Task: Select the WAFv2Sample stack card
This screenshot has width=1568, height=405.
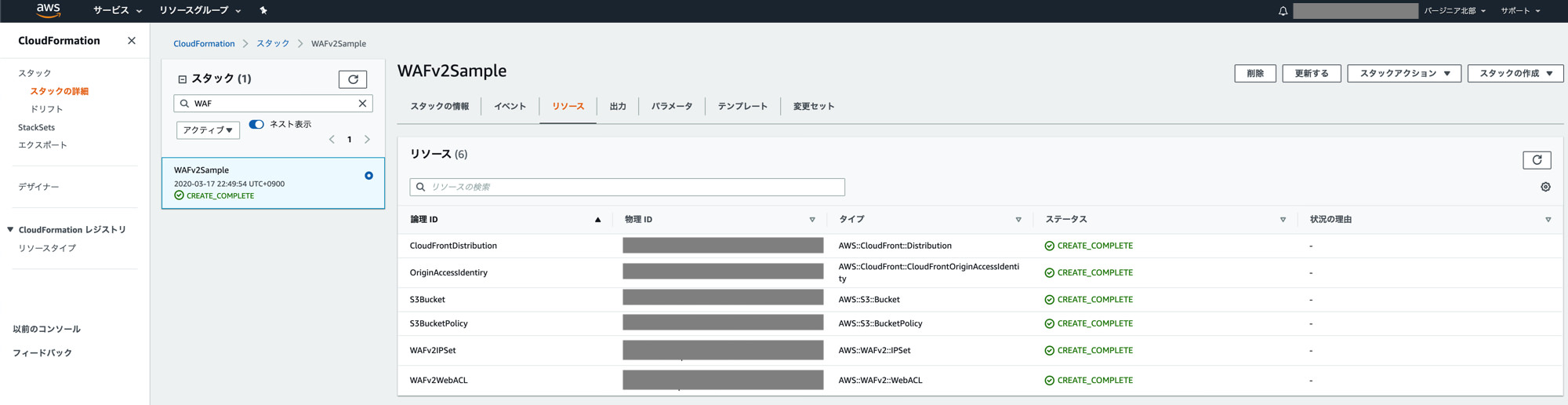Action: (x=273, y=183)
